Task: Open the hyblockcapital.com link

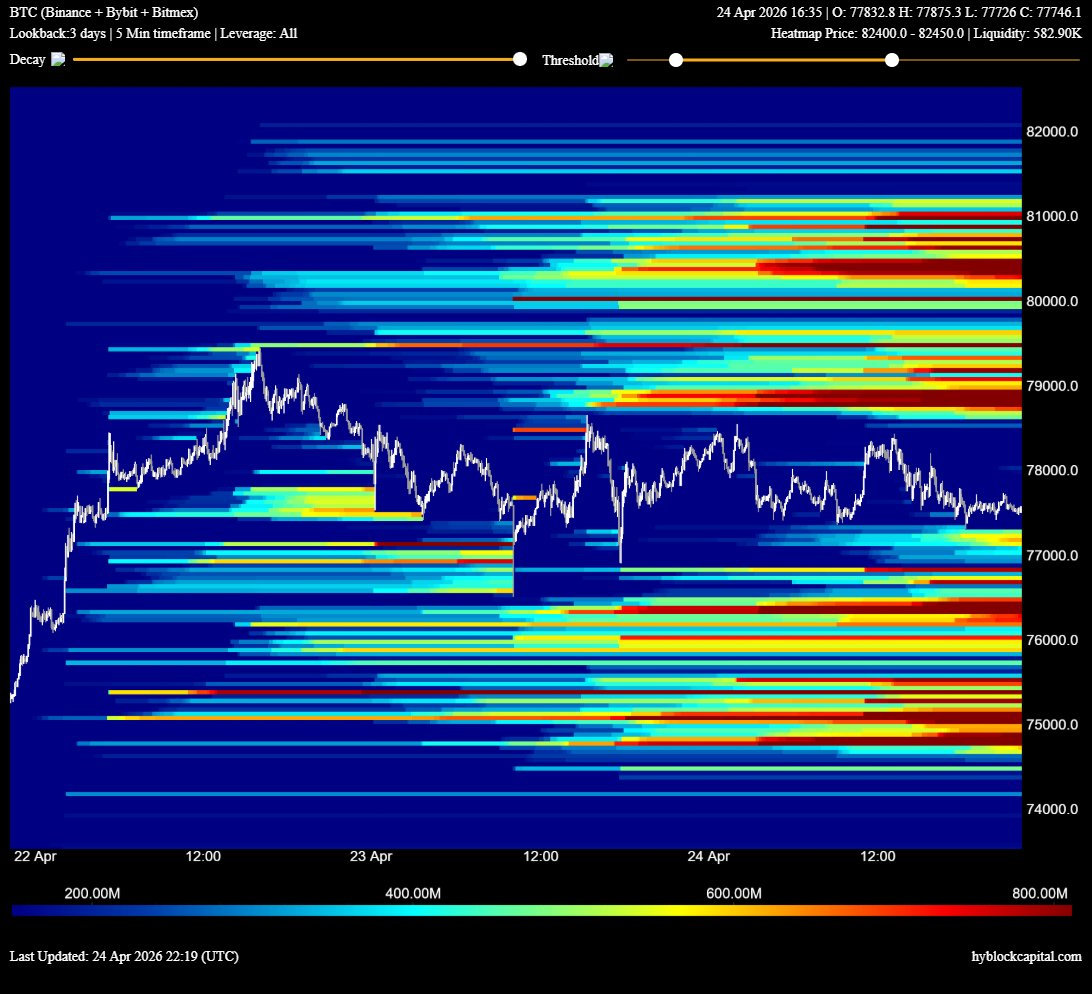Action: [x=1026, y=957]
